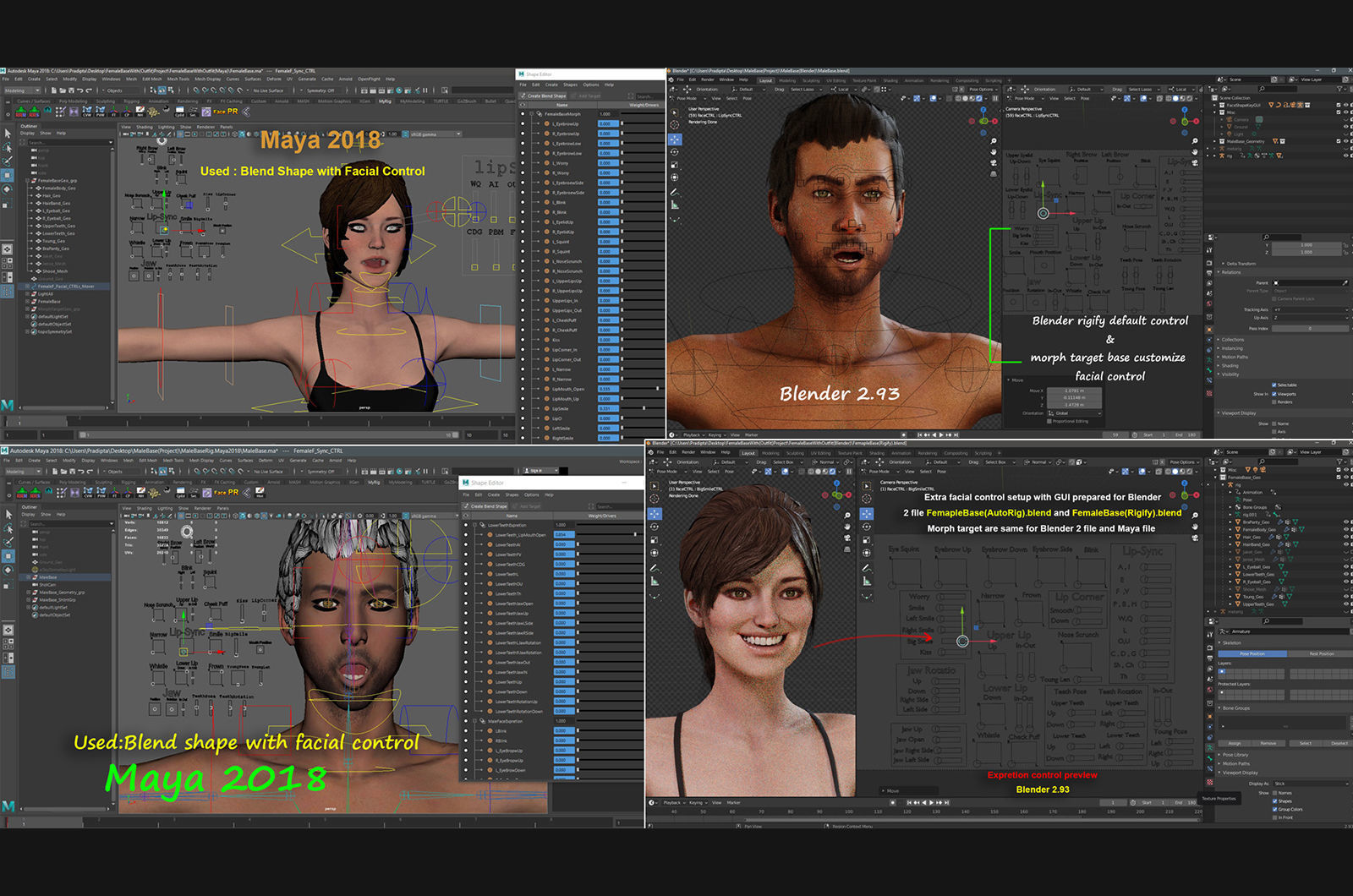Click the Outliner search field in FemaleBase Maya

tap(70, 143)
